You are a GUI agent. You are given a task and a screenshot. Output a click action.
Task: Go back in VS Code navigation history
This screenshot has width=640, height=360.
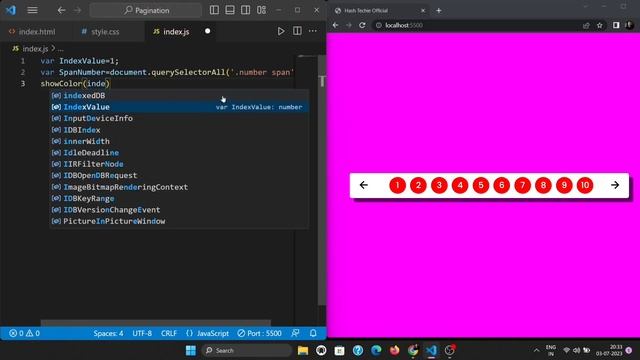point(61,10)
